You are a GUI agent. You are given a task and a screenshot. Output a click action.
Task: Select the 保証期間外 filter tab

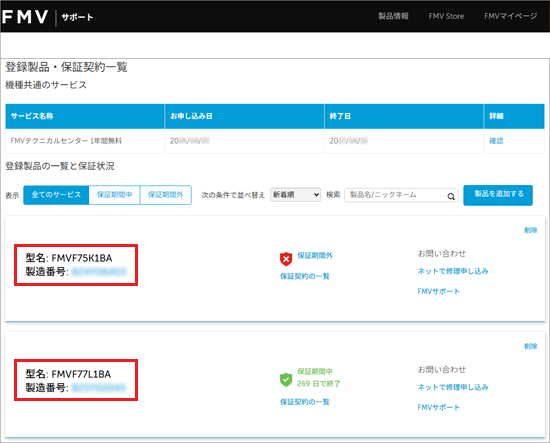click(166, 195)
